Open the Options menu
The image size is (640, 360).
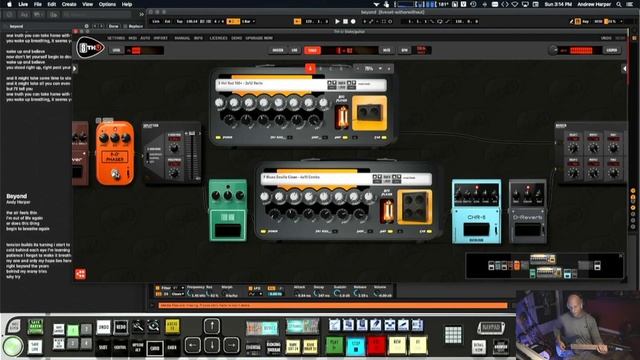[107, 4]
